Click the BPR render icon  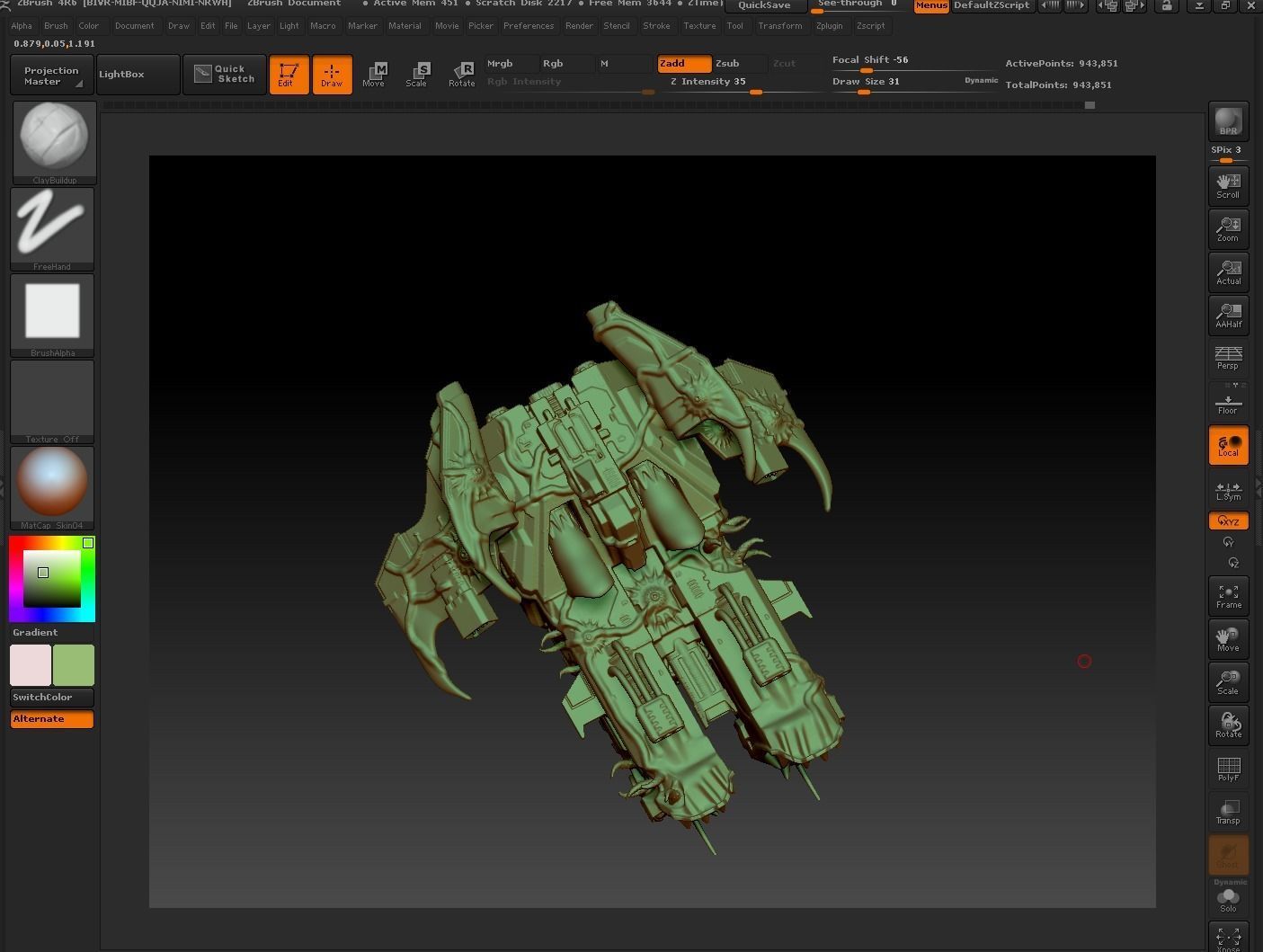1228,120
